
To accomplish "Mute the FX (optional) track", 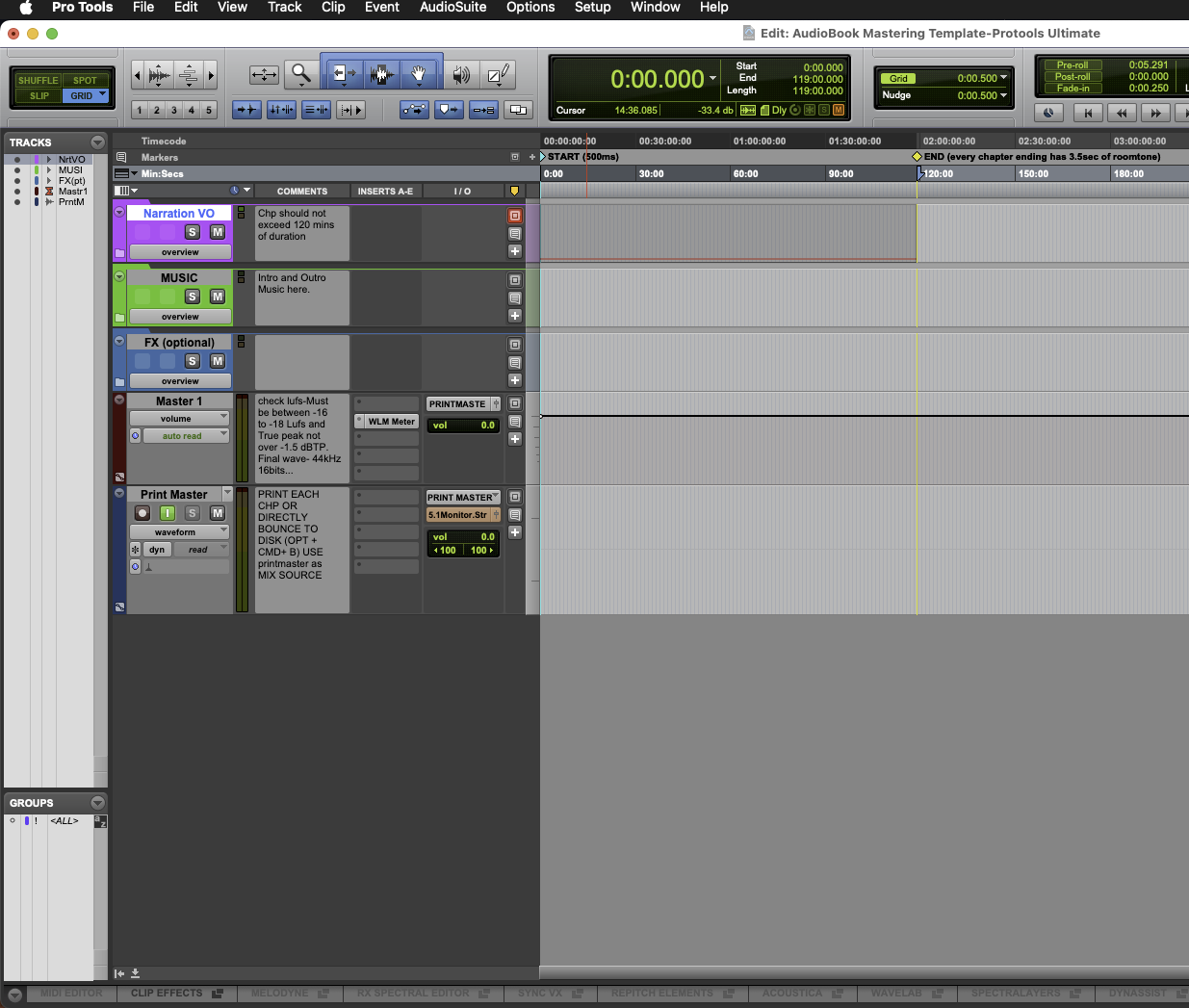I will (218, 361).
